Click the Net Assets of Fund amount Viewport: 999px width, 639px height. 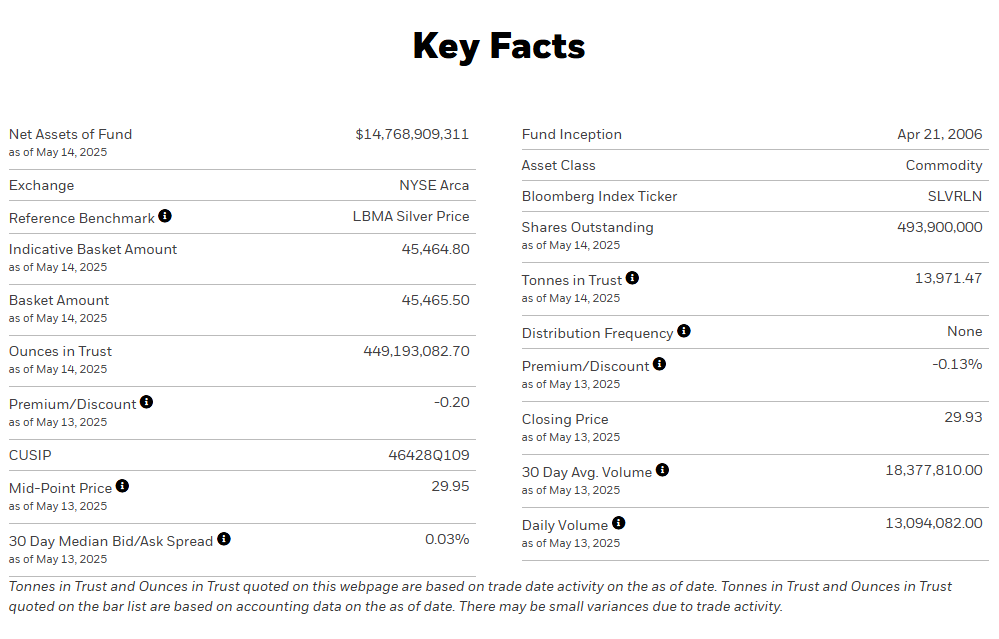tap(412, 134)
